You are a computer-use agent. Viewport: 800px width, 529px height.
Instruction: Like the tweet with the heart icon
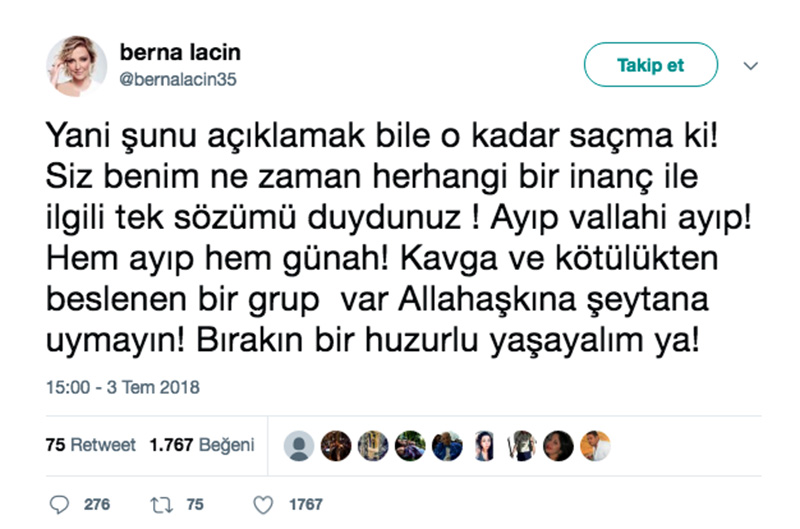click(x=264, y=505)
